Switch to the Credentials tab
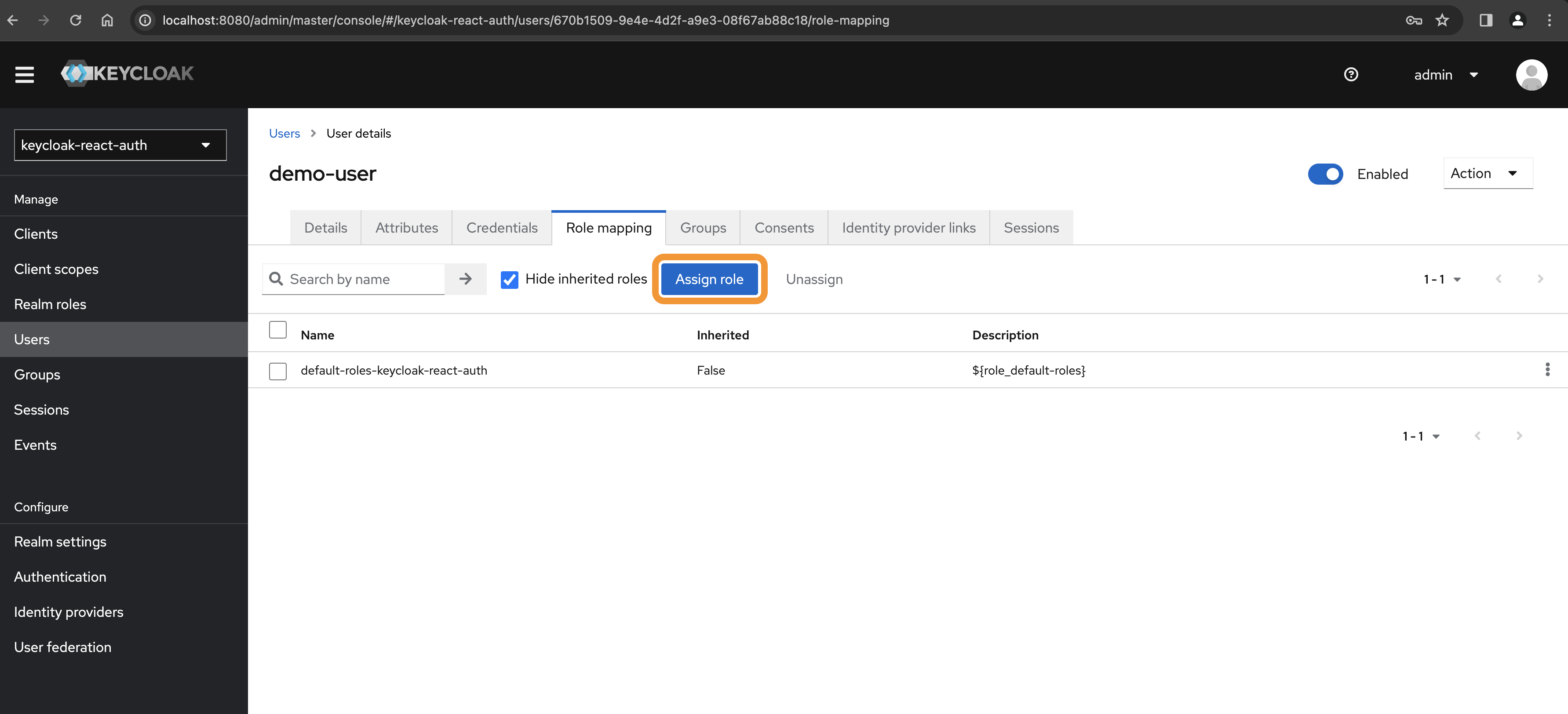Viewport: 1568px width, 714px height. pyautogui.click(x=502, y=228)
